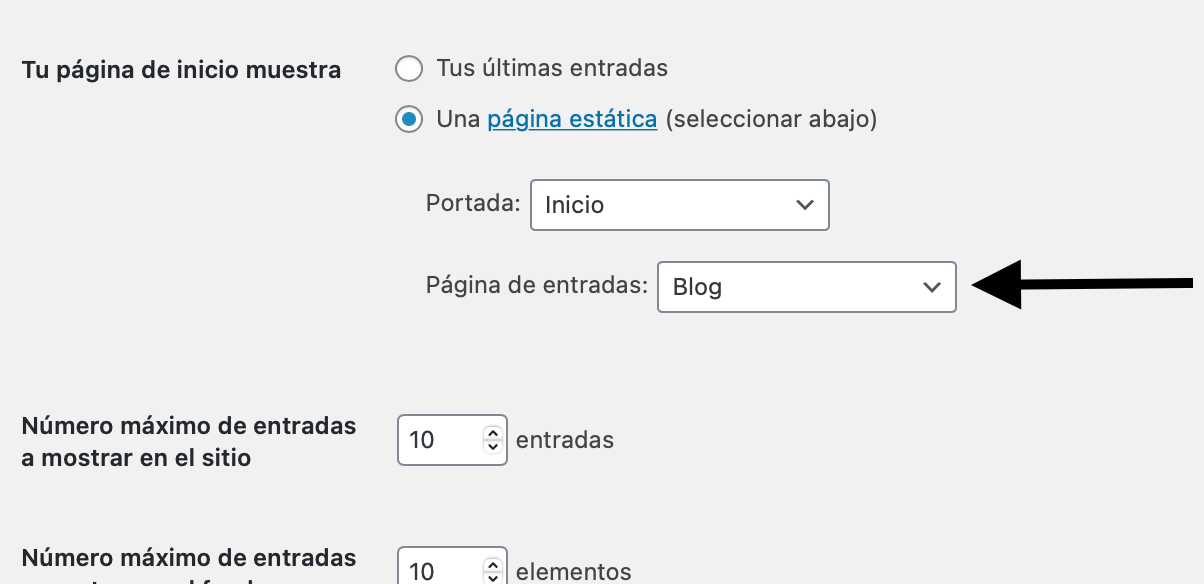This screenshot has height=584, width=1204.
Task: Click the 'Portada:' field label
Action: [474, 204]
